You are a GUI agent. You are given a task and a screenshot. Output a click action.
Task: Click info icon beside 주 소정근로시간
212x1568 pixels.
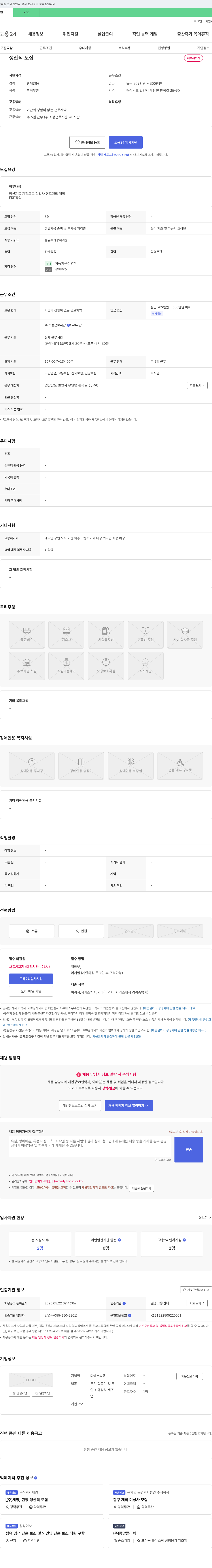coord(68,325)
